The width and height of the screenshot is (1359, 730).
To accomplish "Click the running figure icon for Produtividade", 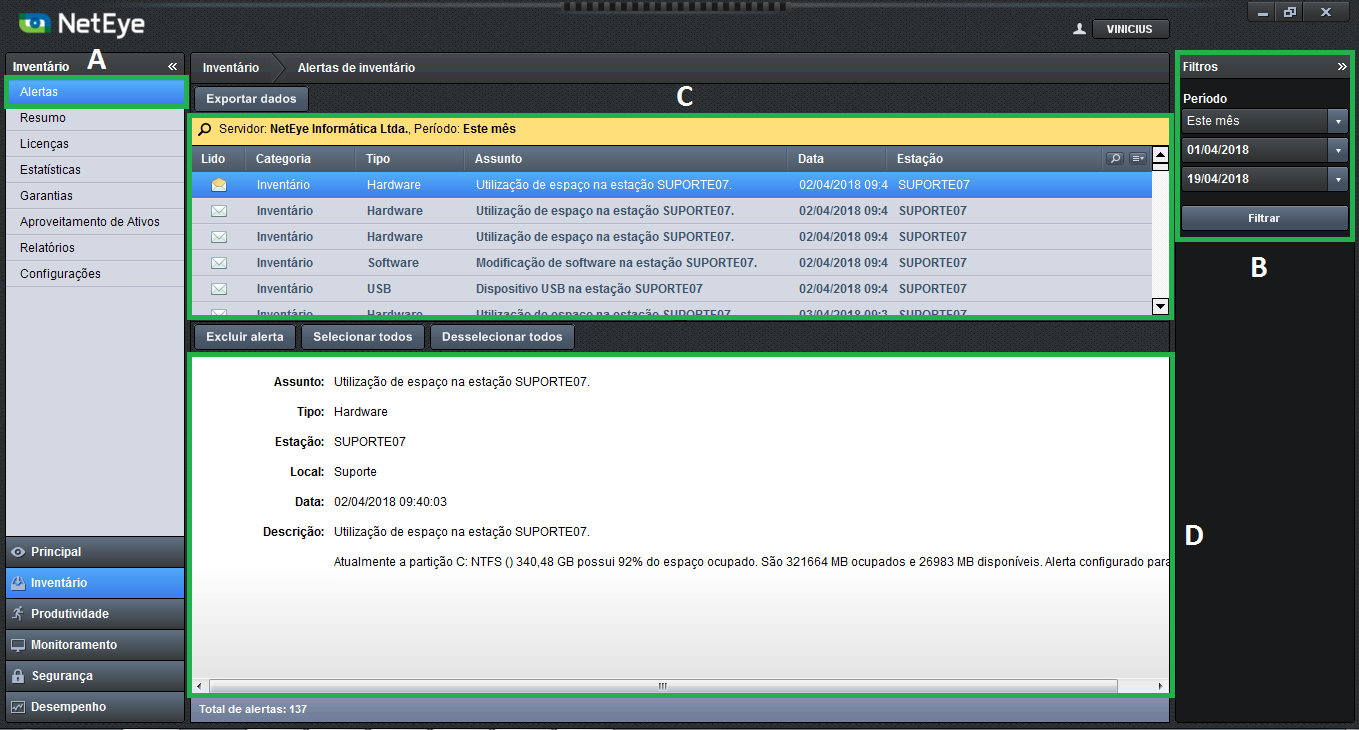I will (17, 614).
